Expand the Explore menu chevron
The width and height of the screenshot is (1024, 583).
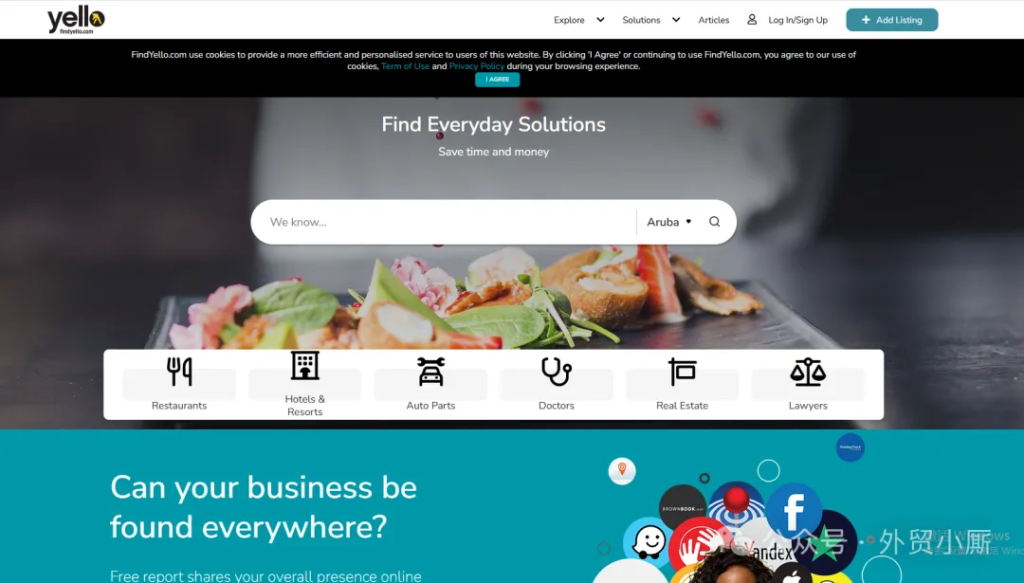(600, 20)
